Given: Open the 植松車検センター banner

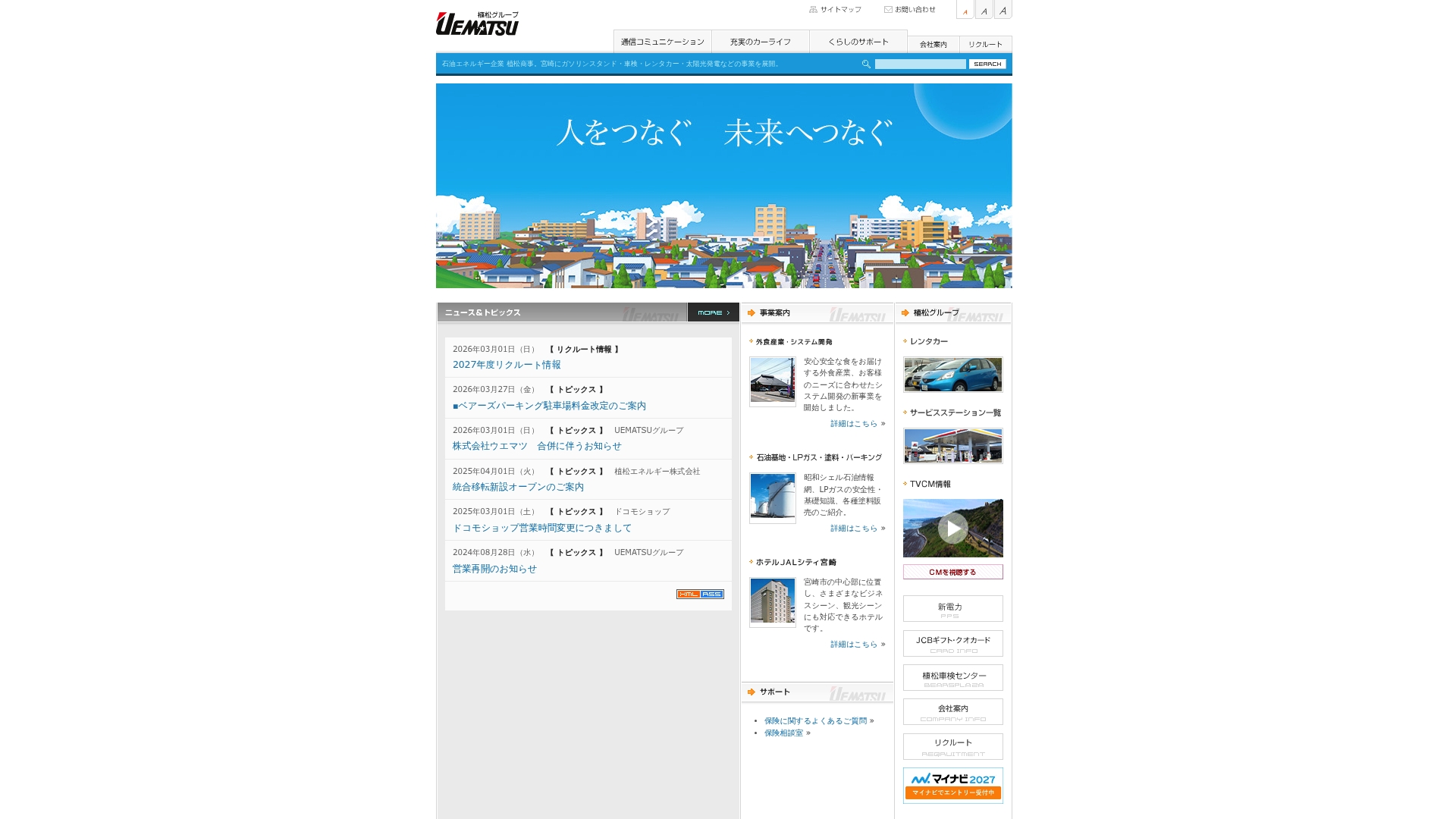Looking at the screenshot, I should 953,678.
